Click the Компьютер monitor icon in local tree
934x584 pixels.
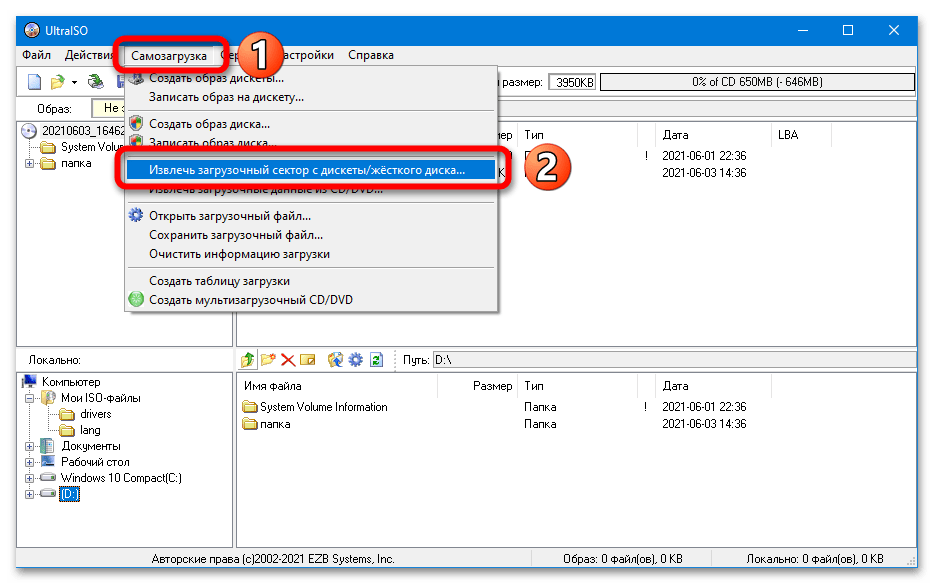pos(29,381)
